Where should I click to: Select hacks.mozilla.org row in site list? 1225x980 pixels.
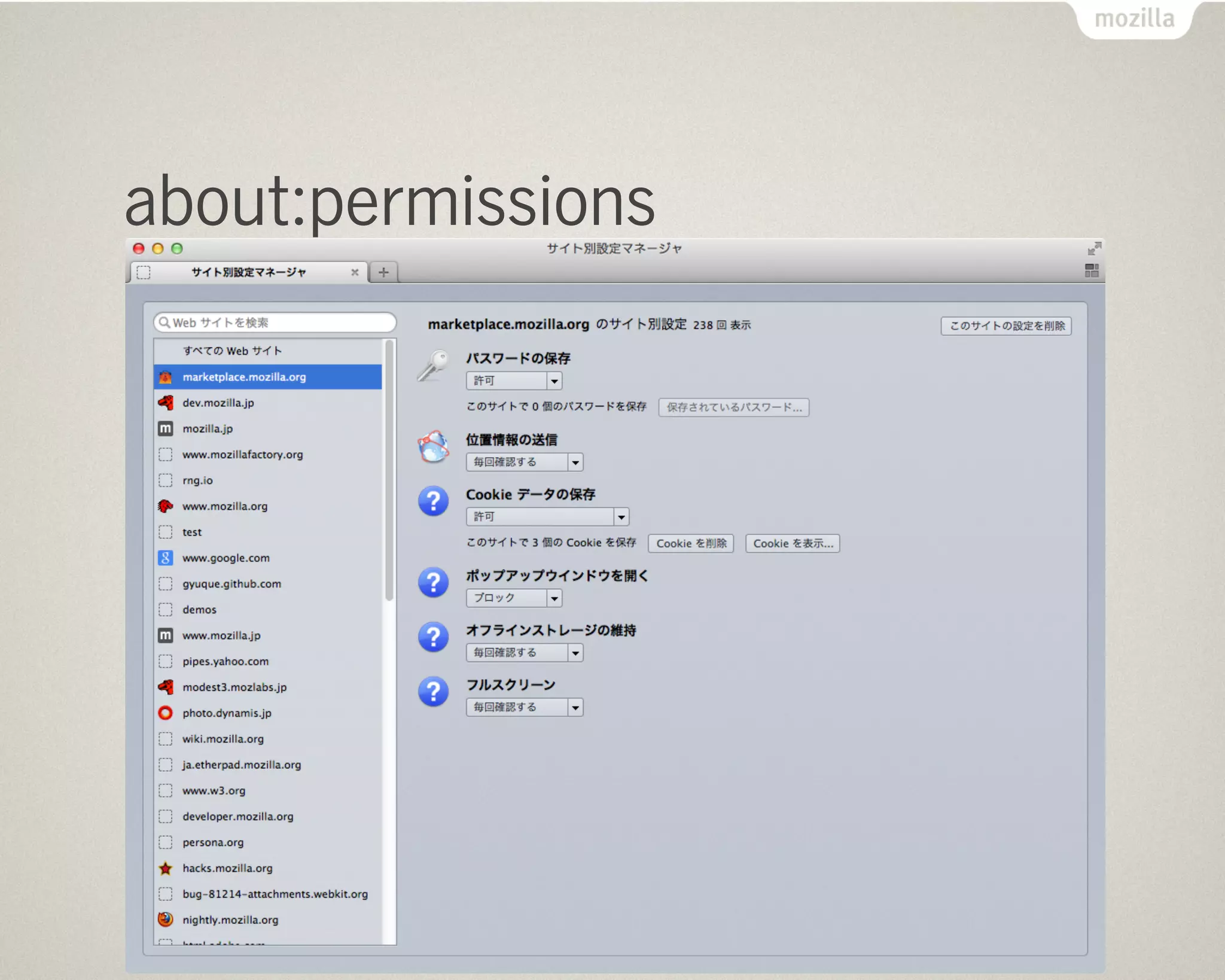point(268,868)
